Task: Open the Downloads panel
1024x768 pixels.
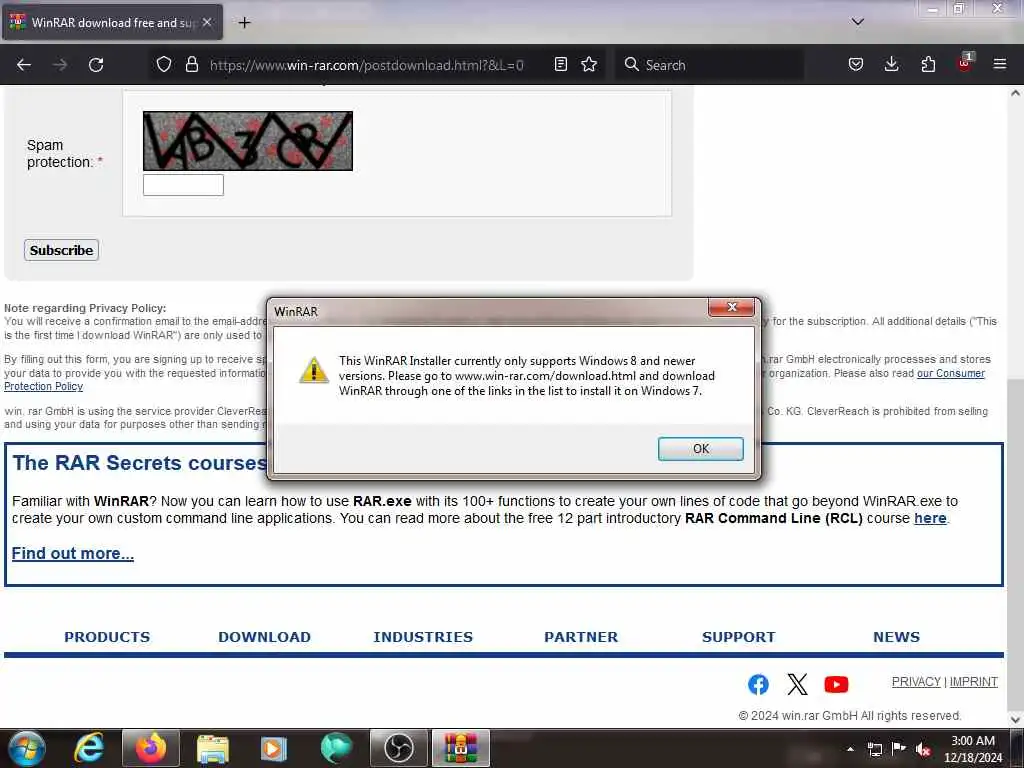Action: 891,64
